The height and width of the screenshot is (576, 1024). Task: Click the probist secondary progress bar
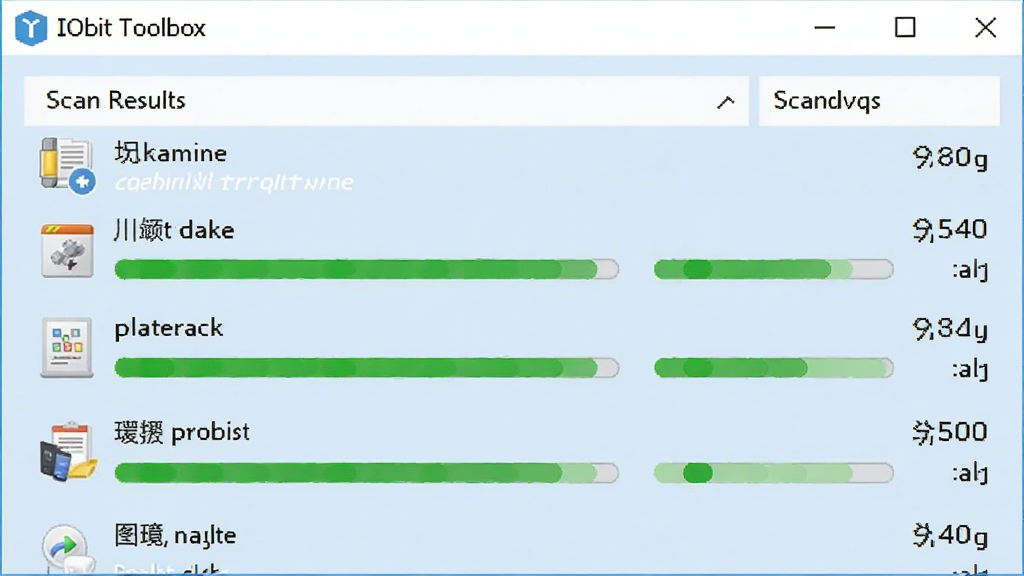point(774,473)
